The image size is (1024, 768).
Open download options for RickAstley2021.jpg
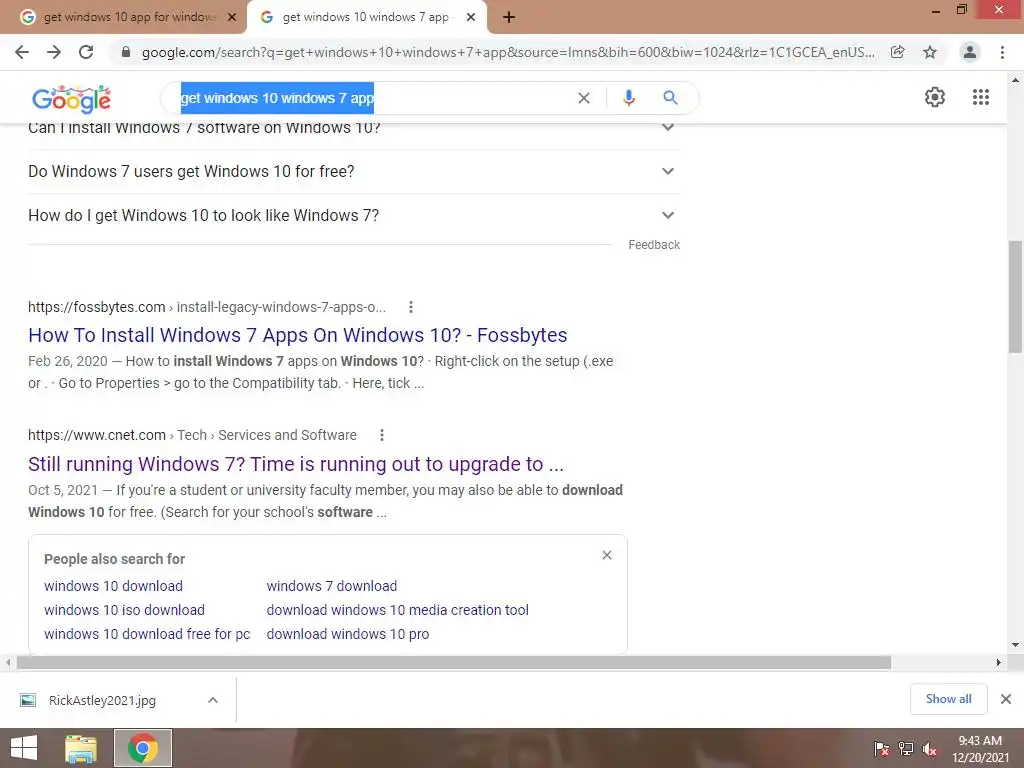[213, 700]
